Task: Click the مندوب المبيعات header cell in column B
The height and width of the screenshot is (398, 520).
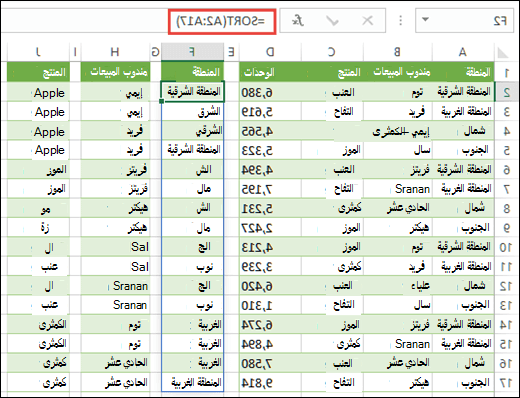Action: pos(397,72)
